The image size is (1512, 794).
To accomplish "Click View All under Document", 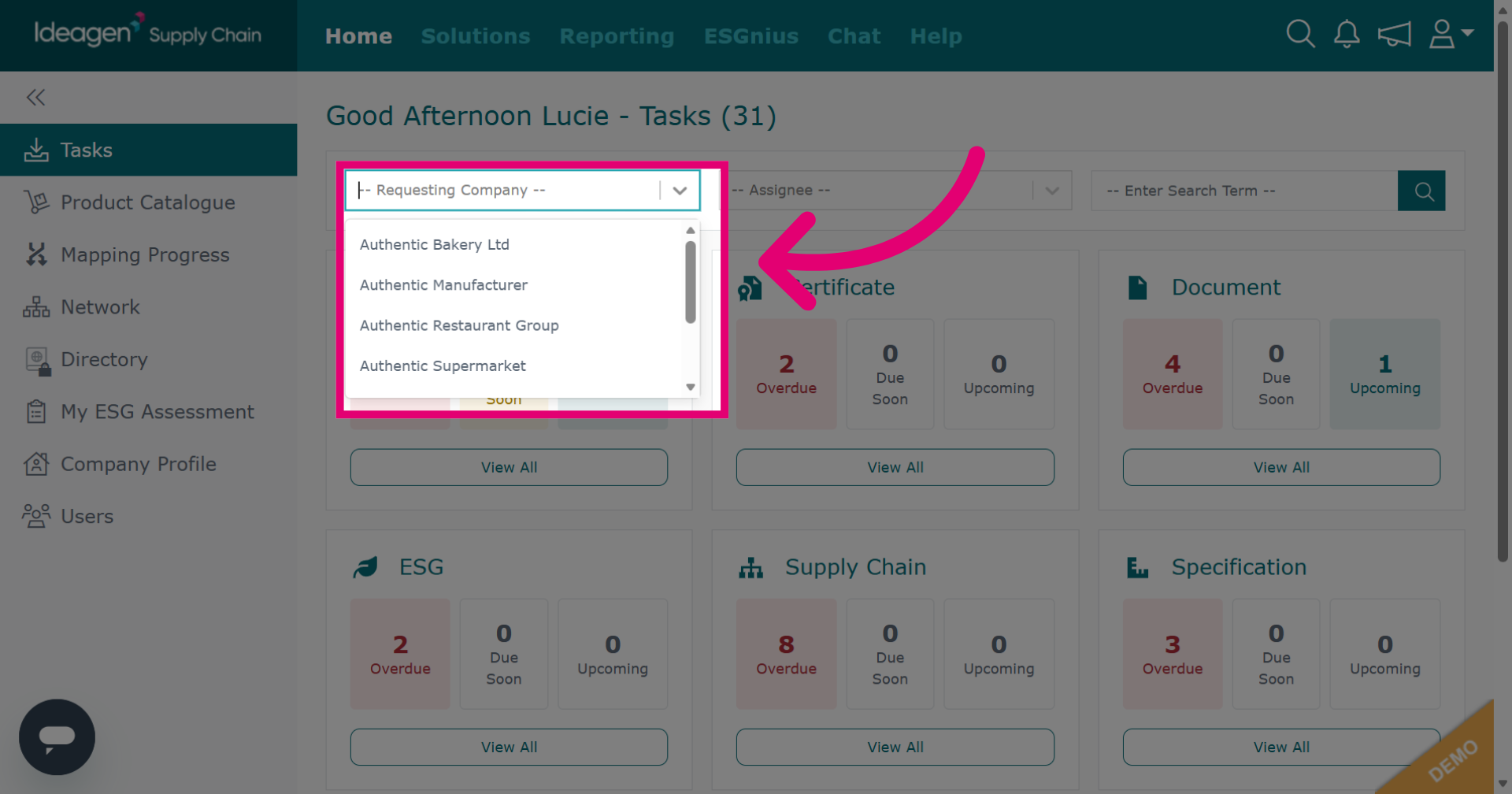I will [x=1281, y=467].
